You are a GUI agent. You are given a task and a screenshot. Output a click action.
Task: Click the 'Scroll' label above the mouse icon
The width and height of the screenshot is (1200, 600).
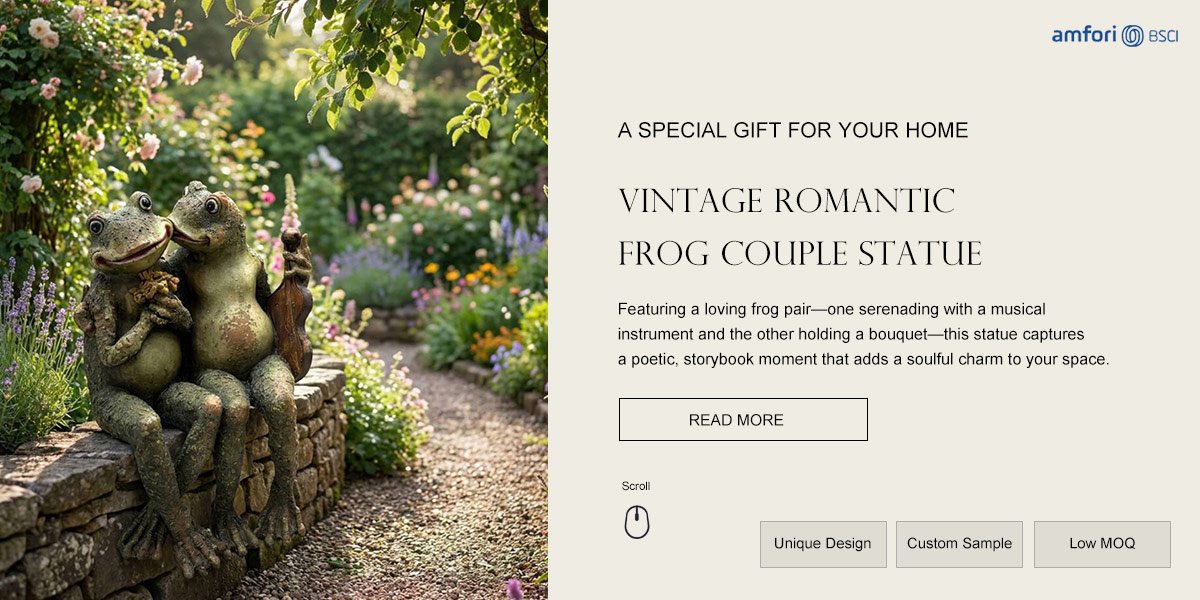(x=636, y=486)
